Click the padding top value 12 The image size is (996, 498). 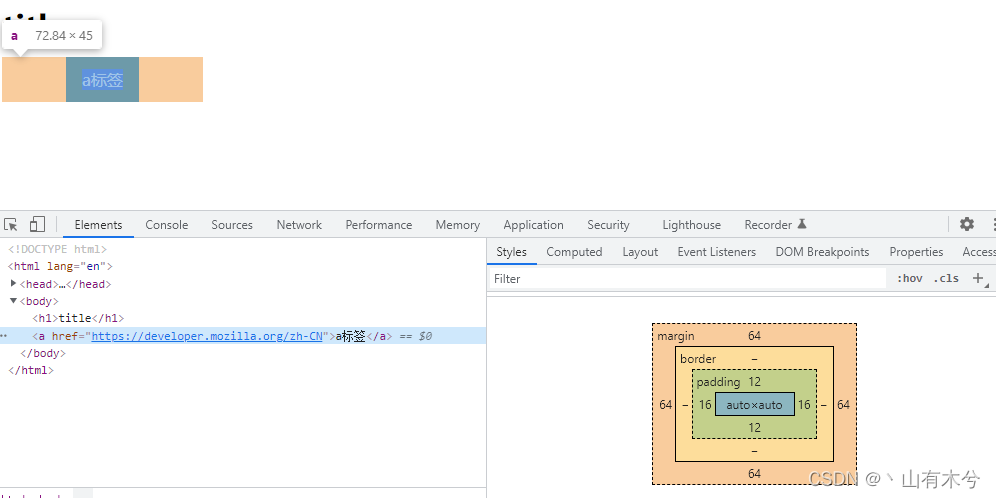(755, 382)
